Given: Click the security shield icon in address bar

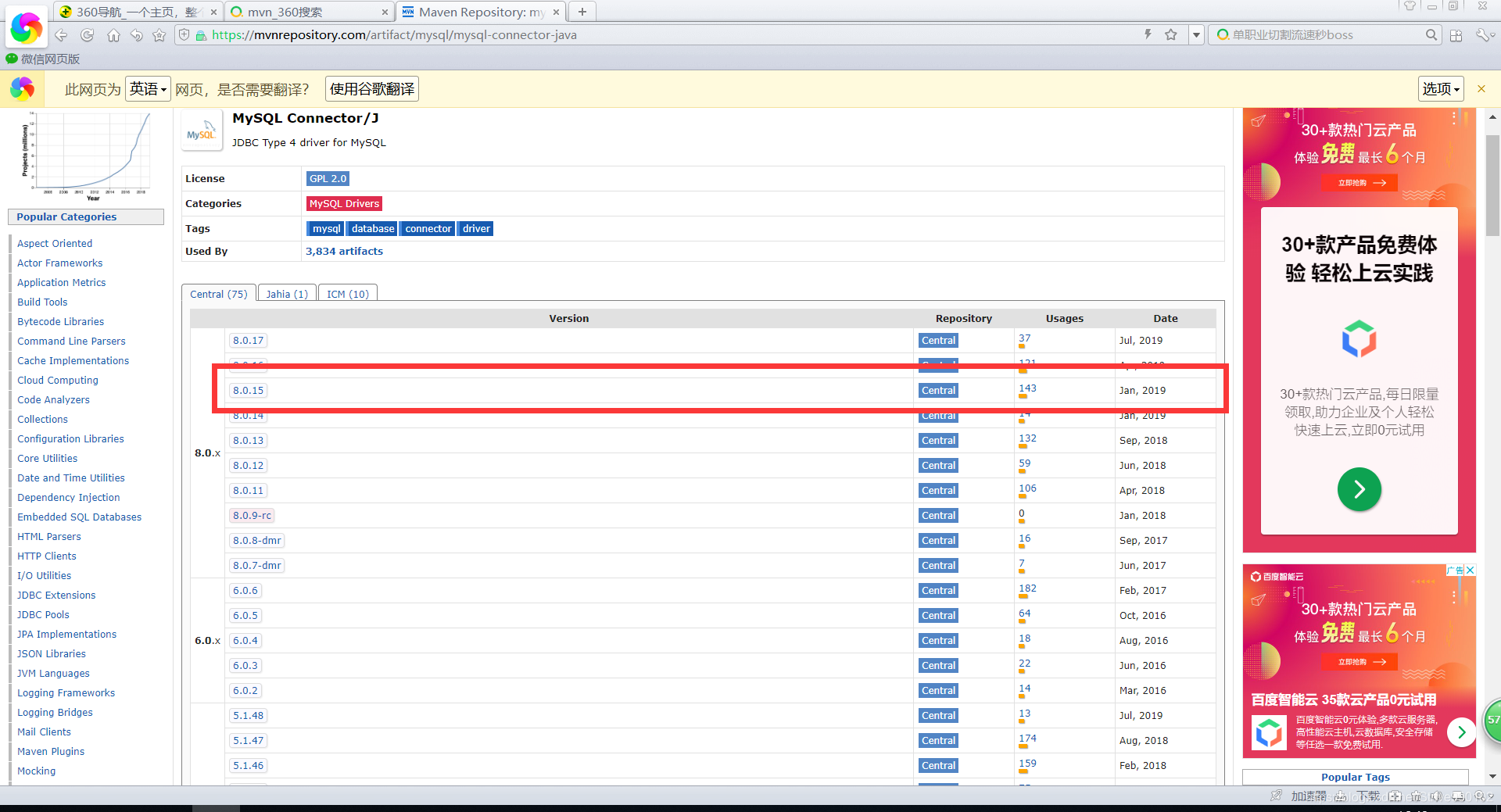Looking at the screenshot, I should pyautogui.click(x=184, y=35).
